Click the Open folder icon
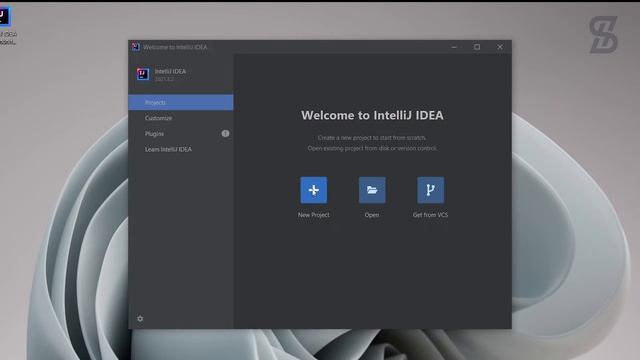Screen dimensions: 640x360 372,190
